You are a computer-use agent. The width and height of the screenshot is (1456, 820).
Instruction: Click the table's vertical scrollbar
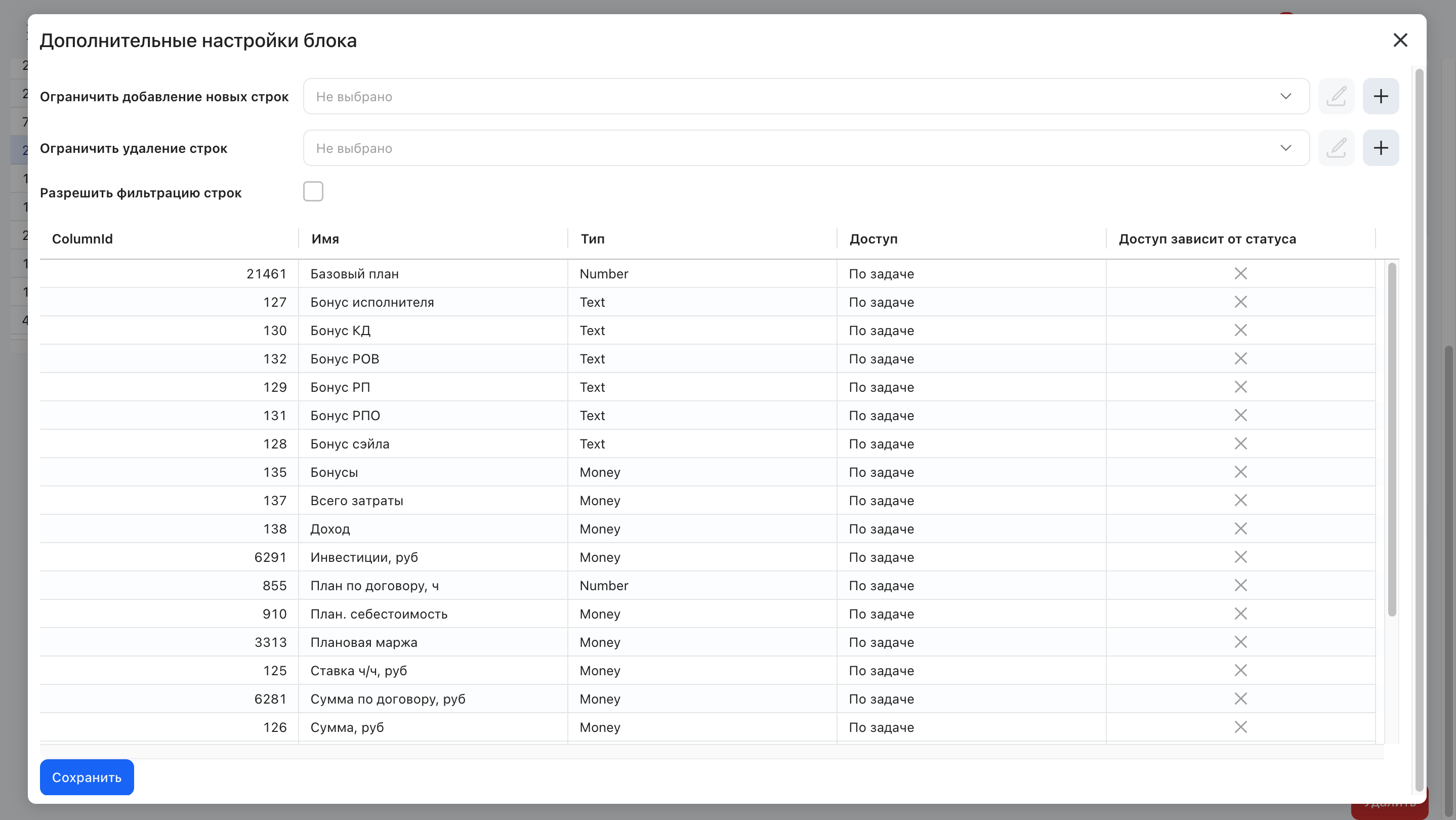pos(1392,440)
